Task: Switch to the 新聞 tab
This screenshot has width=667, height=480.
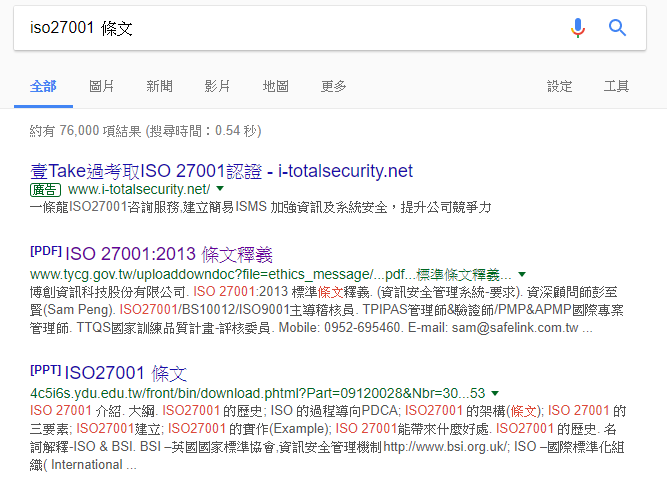Action: [160, 86]
